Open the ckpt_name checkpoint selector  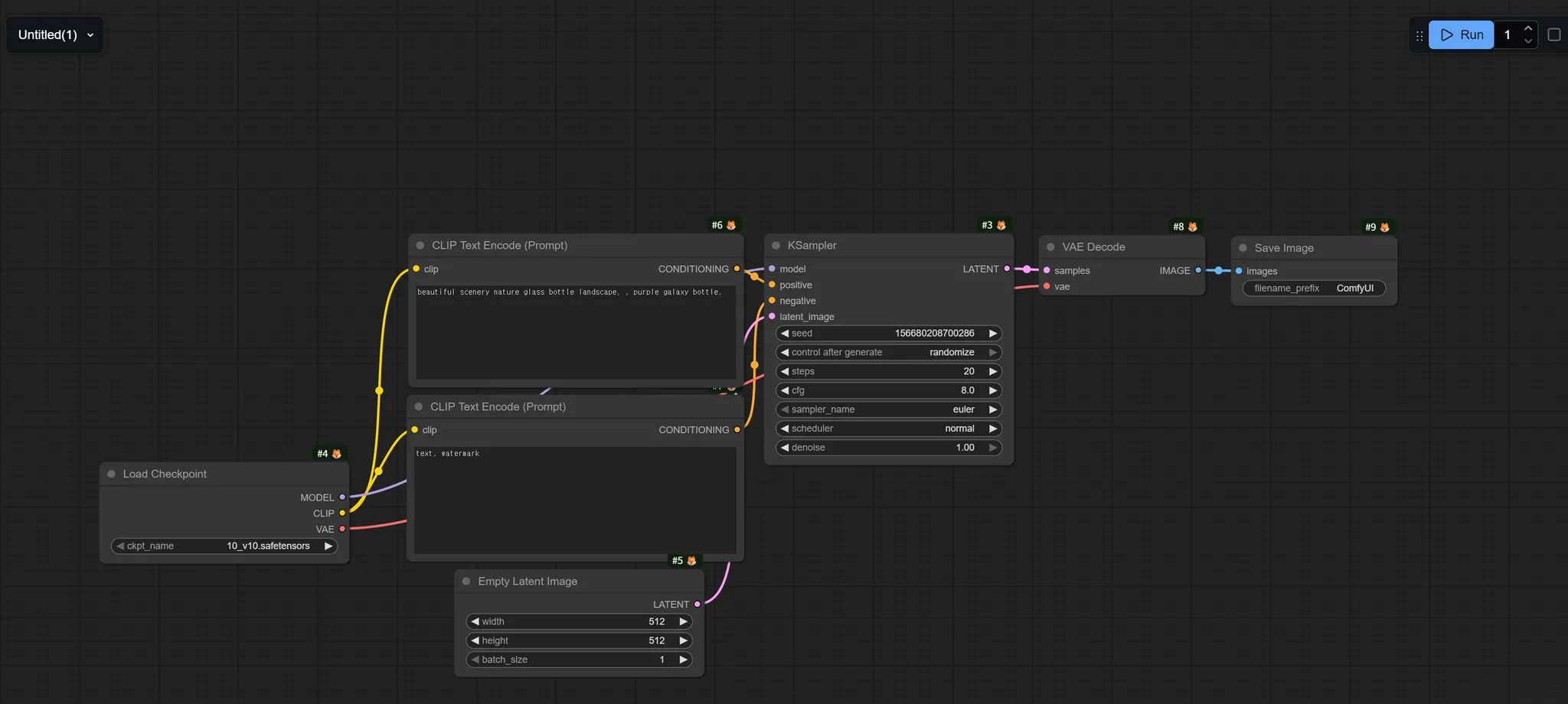(x=224, y=546)
